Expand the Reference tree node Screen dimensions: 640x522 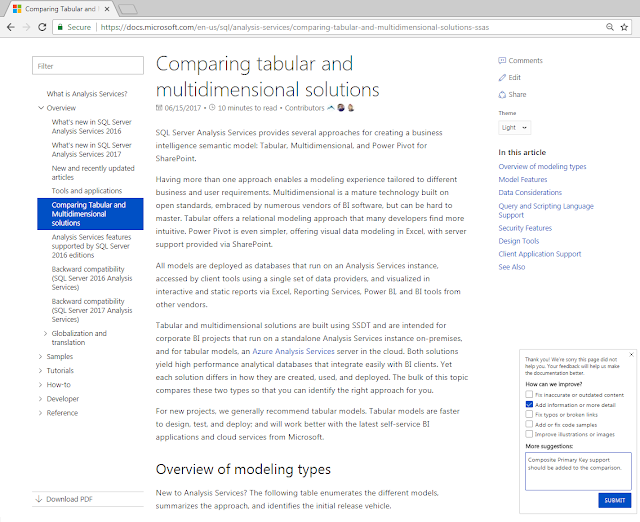tap(40, 413)
